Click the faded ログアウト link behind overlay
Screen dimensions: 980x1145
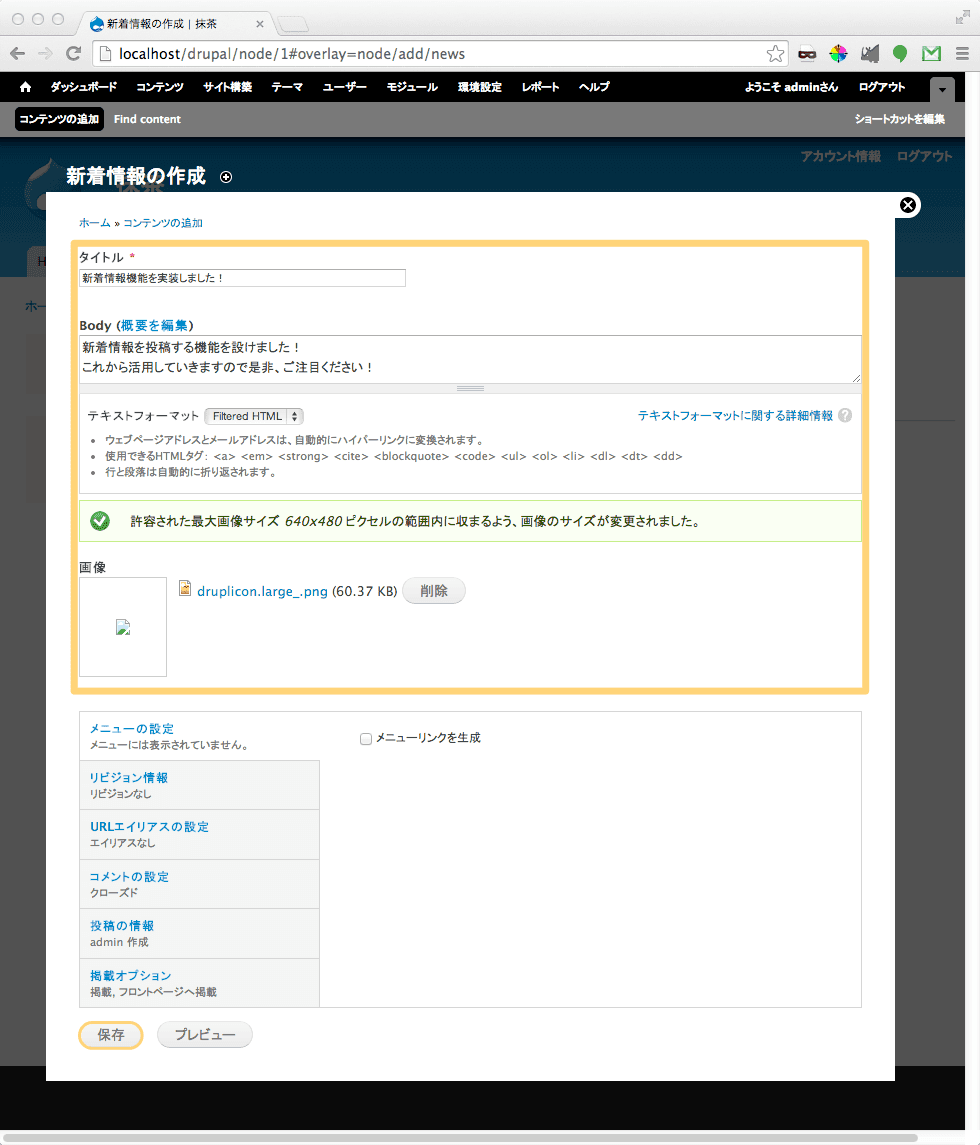click(x=925, y=156)
